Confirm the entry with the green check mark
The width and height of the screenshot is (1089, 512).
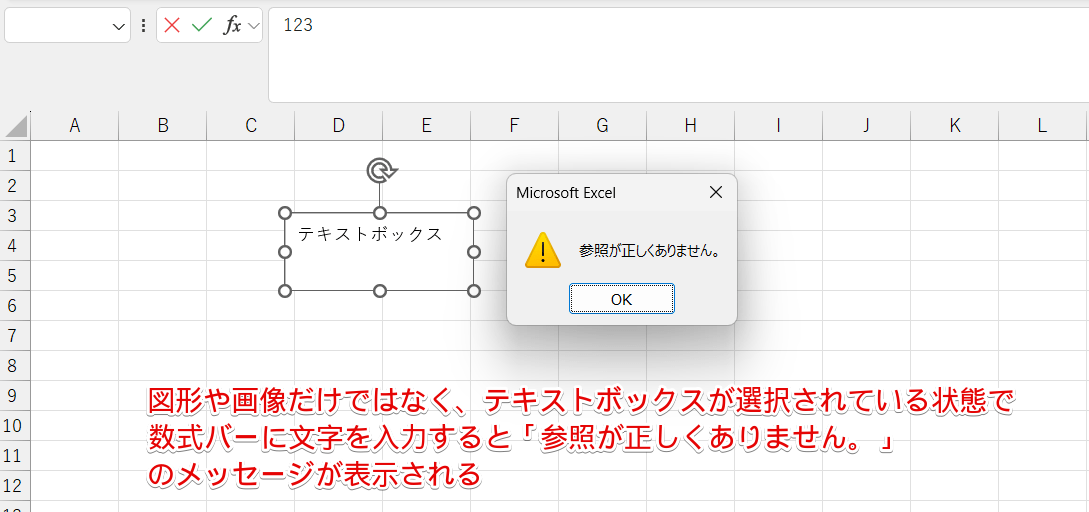pyautogui.click(x=201, y=26)
